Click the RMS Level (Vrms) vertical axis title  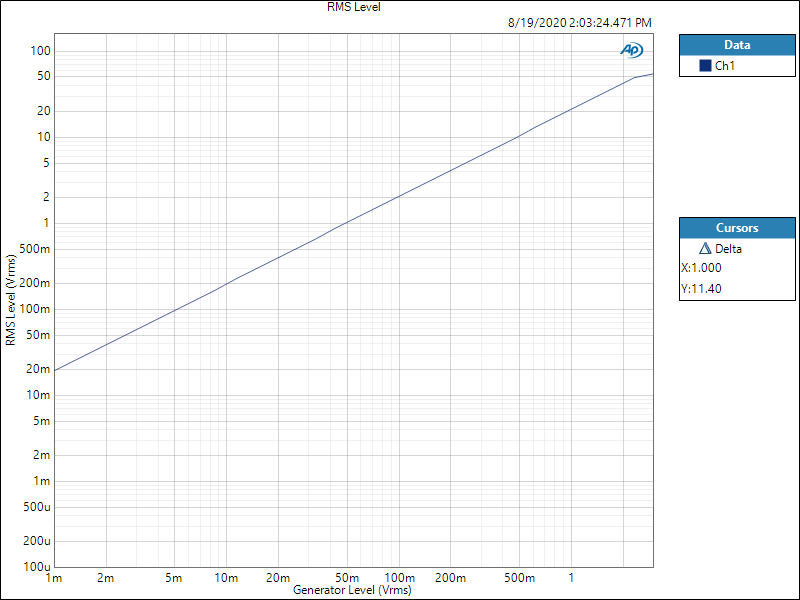pos(11,299)
